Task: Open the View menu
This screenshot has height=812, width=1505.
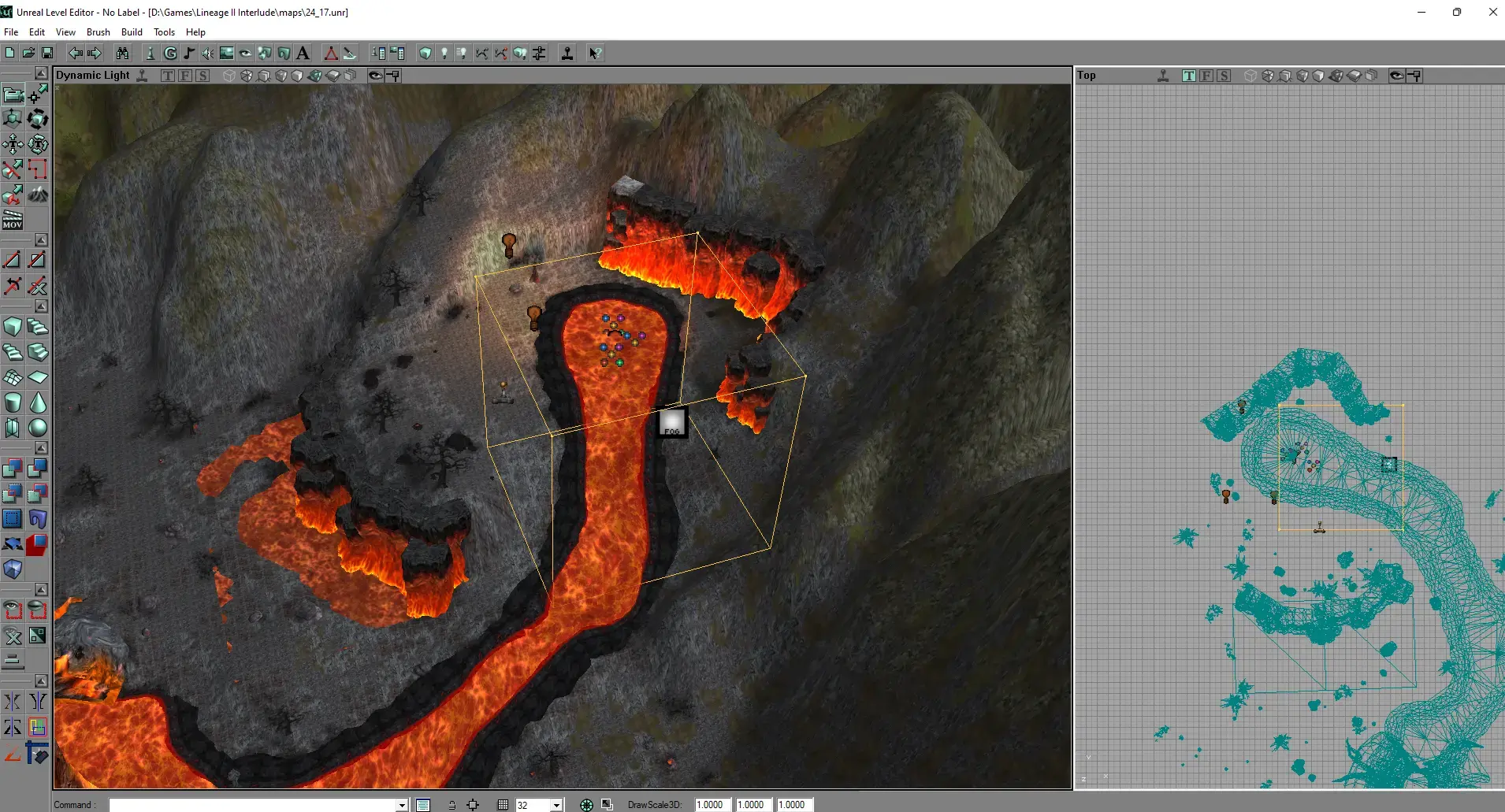Action: [x=65, y=32]
